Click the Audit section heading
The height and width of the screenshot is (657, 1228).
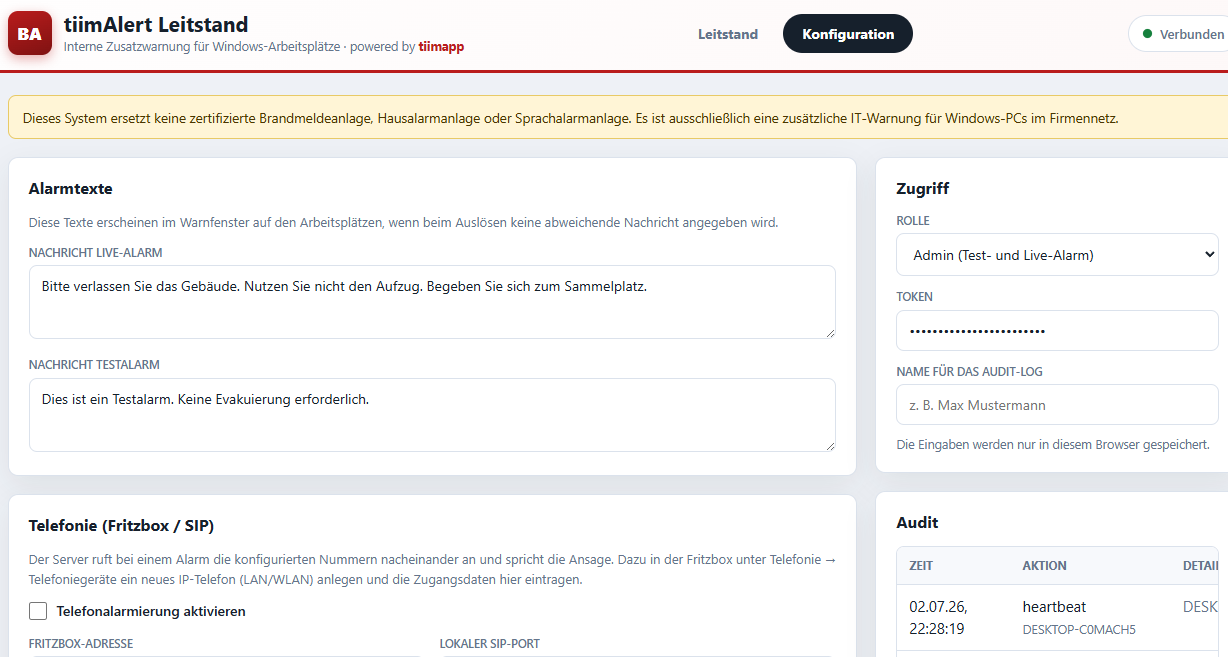[917, 522]
